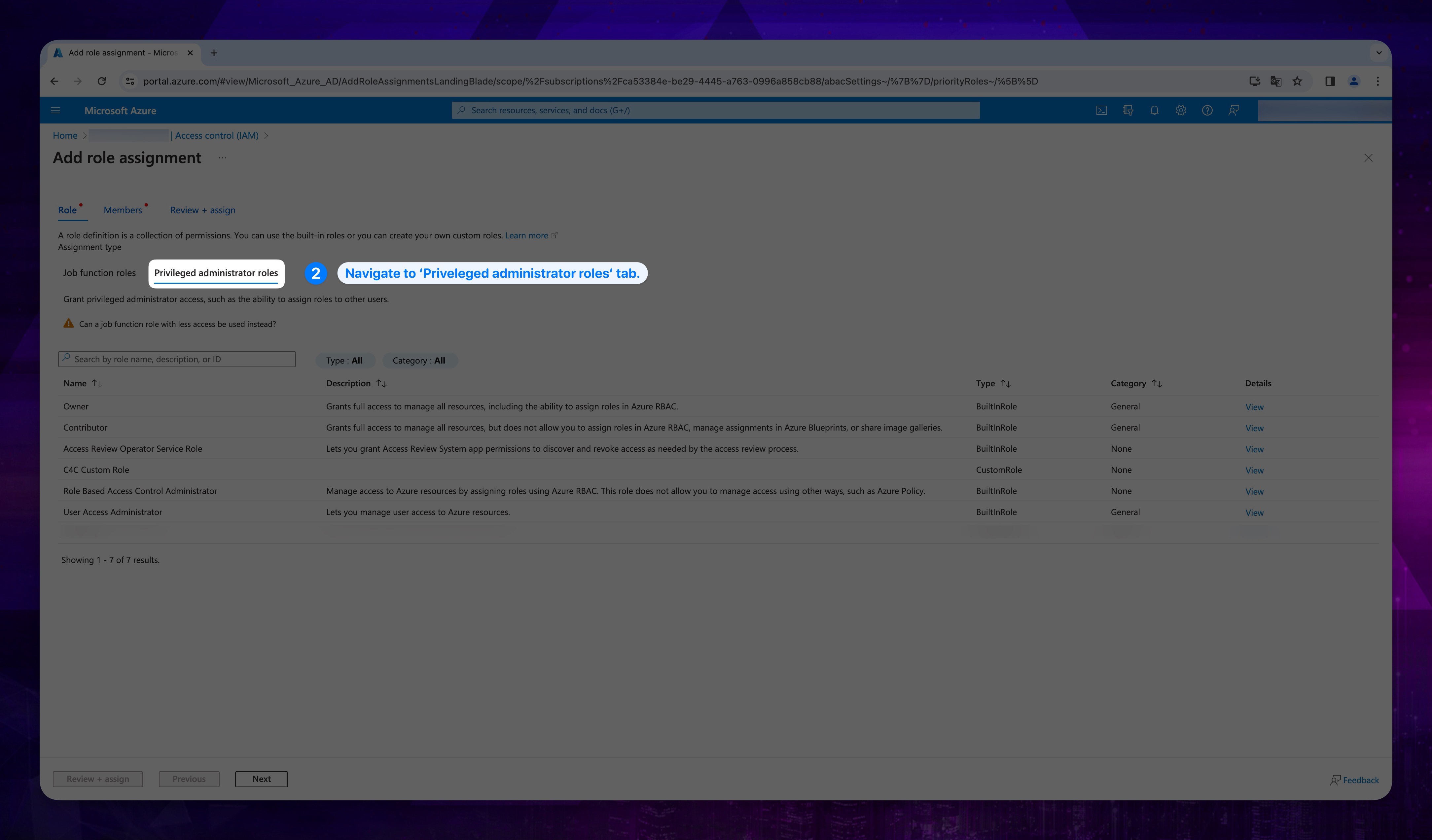Open the tab search dropdown arrow
The width and height of the screenshot is (1432, 840).
[x=1378, y=53]
